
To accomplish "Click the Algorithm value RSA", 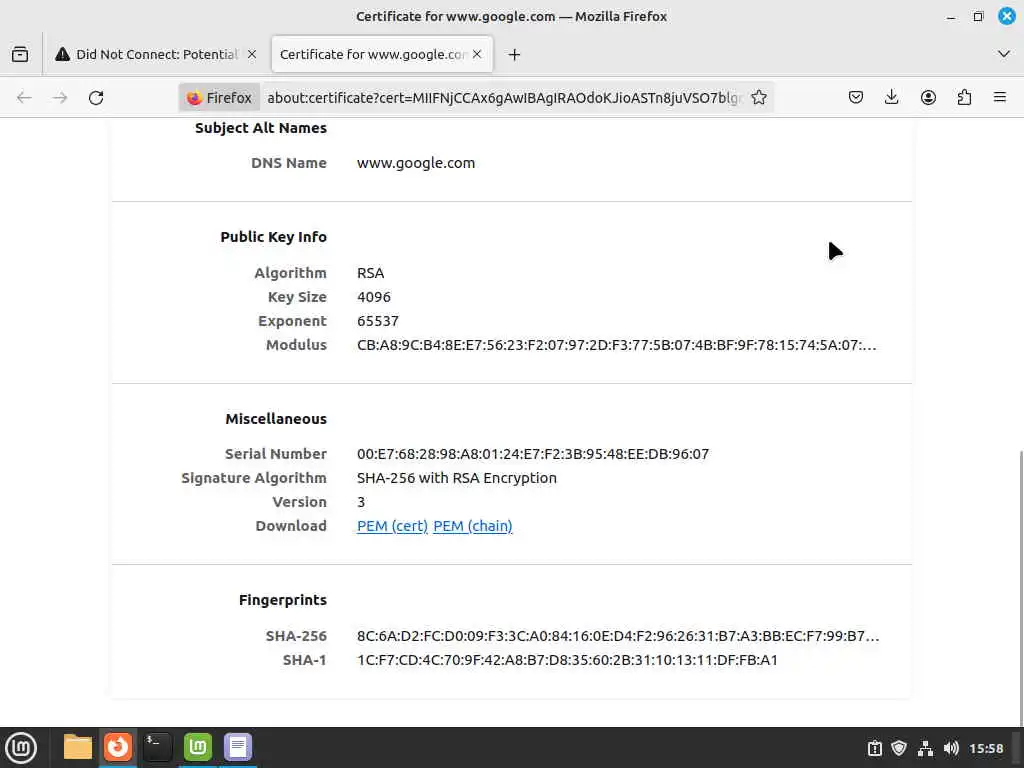I will point(370,273).
